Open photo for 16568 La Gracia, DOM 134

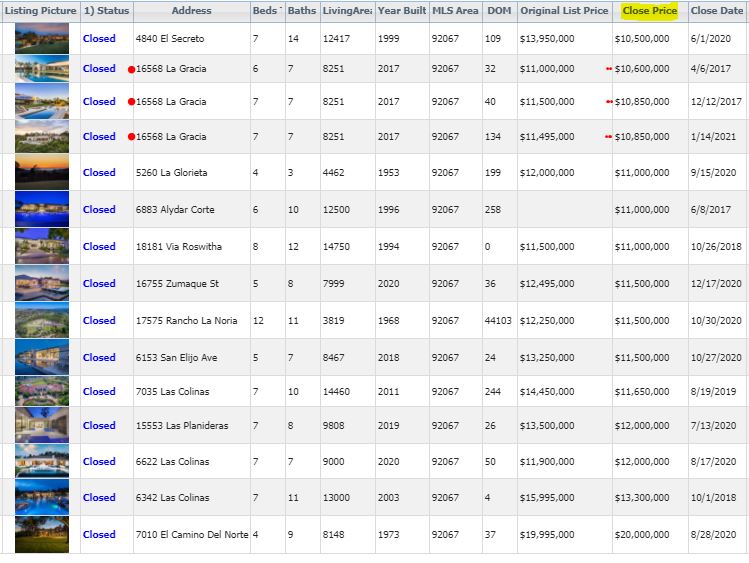point(42,136)
